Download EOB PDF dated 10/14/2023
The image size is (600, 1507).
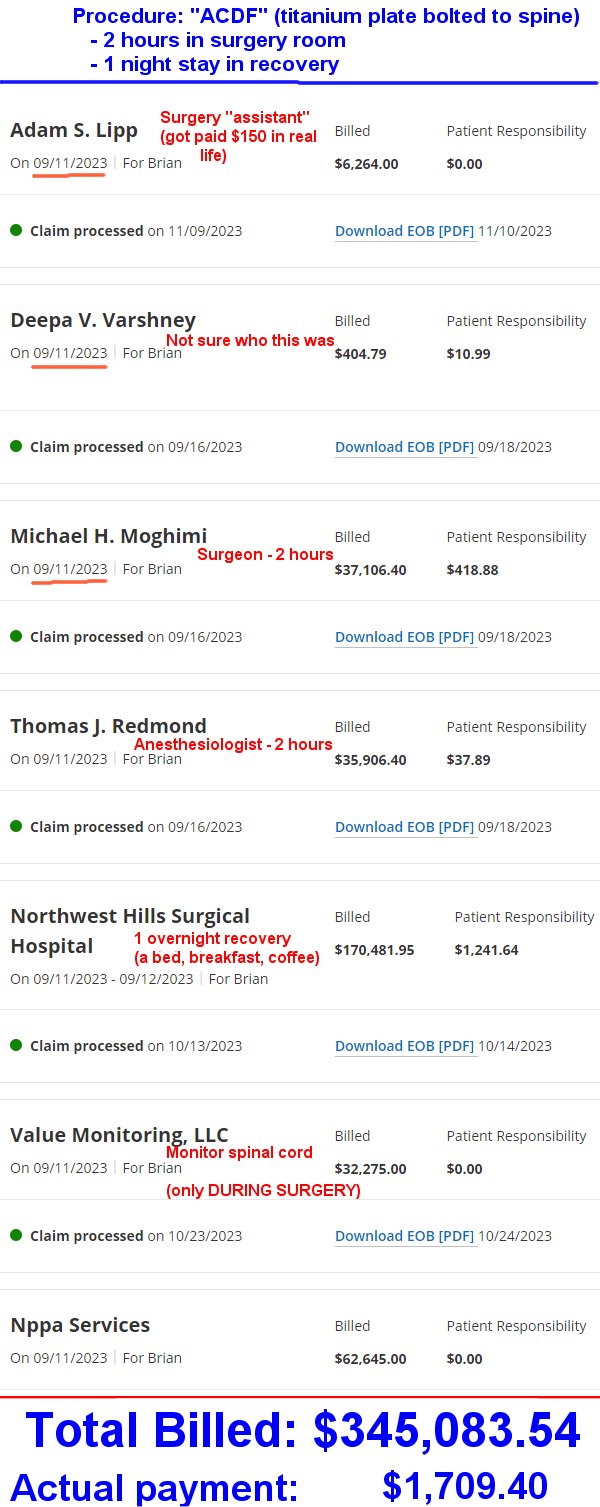click(404, 1046)
